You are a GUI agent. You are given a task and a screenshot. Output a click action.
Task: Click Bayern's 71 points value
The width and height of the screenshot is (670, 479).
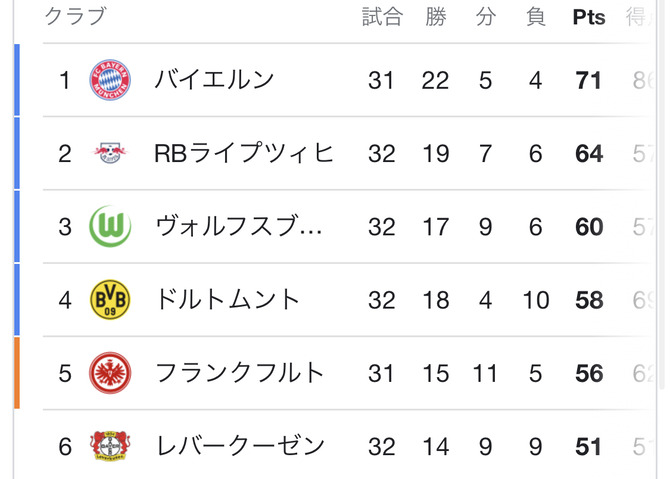coord(589,80)
